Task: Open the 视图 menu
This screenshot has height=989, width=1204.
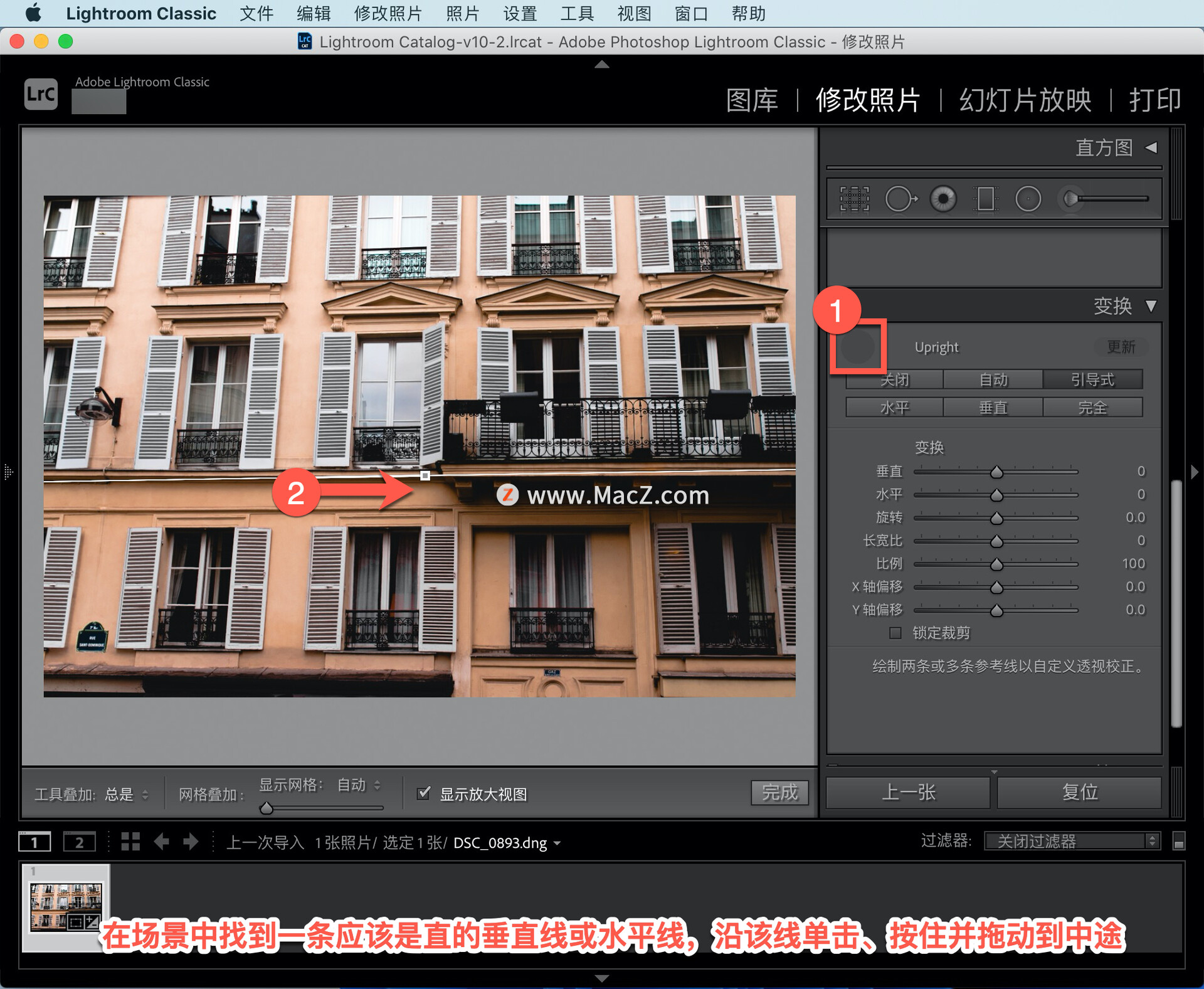Action: 634,13
